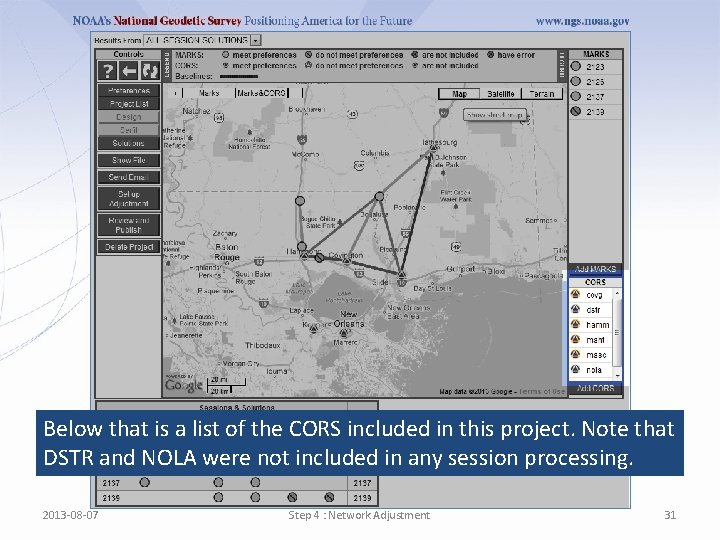Click Review and Publish button
Image resolution: width=720 pixels, height=540 pixels.
(129, 225)
